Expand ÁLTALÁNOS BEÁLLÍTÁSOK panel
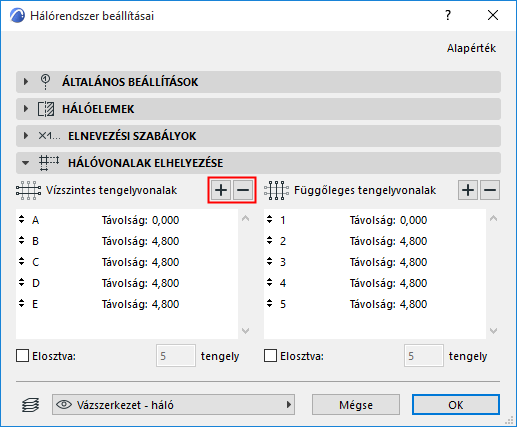 pyautogui.click(x=26, y=82)
